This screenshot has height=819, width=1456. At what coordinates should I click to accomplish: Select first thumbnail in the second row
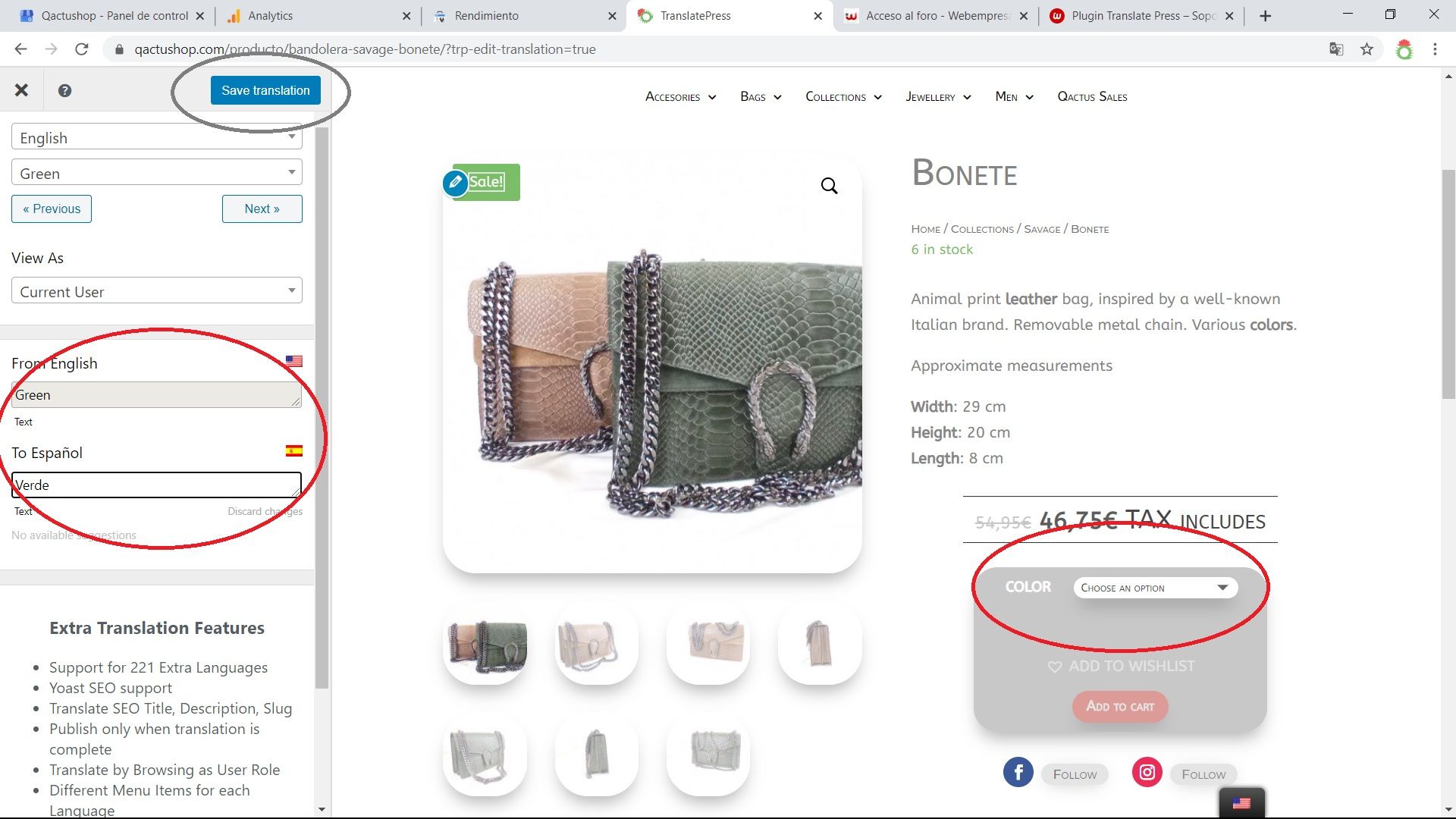point(485,756)
